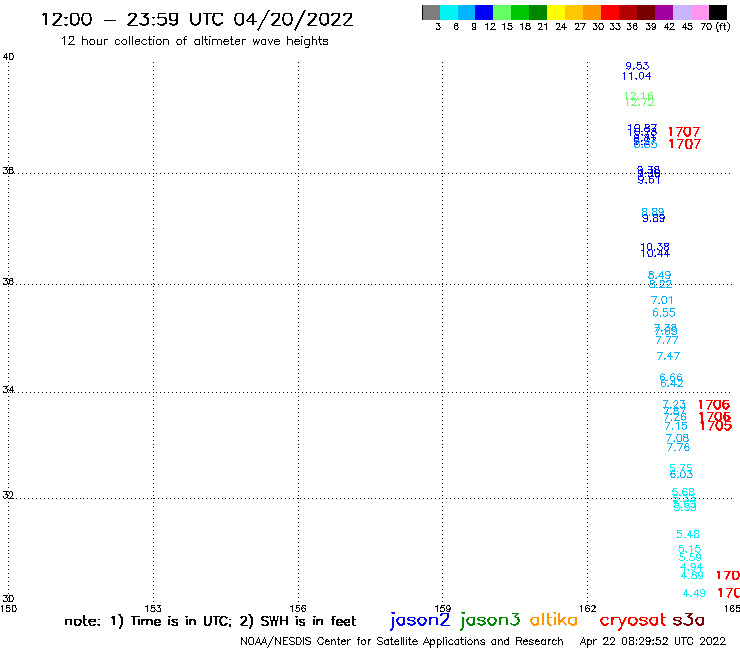Select the altika satellite legend label
The height and width of the screenshot is (650, 740).
pos(553,620)
